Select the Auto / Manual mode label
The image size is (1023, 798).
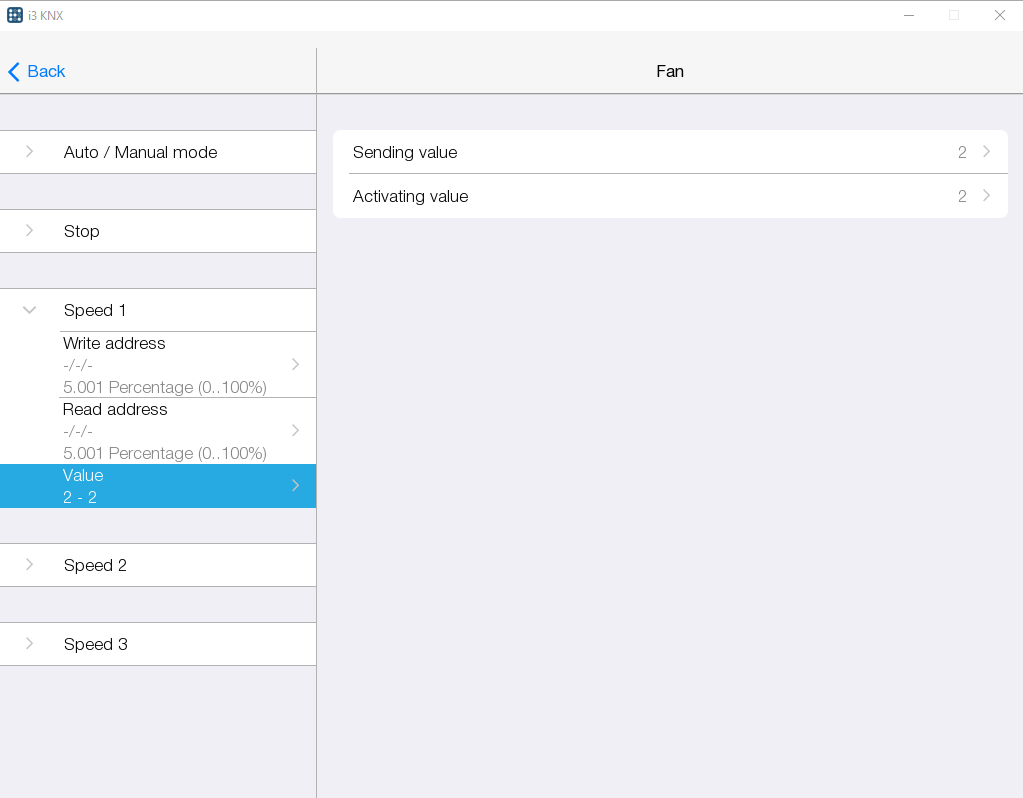(140, 152)
